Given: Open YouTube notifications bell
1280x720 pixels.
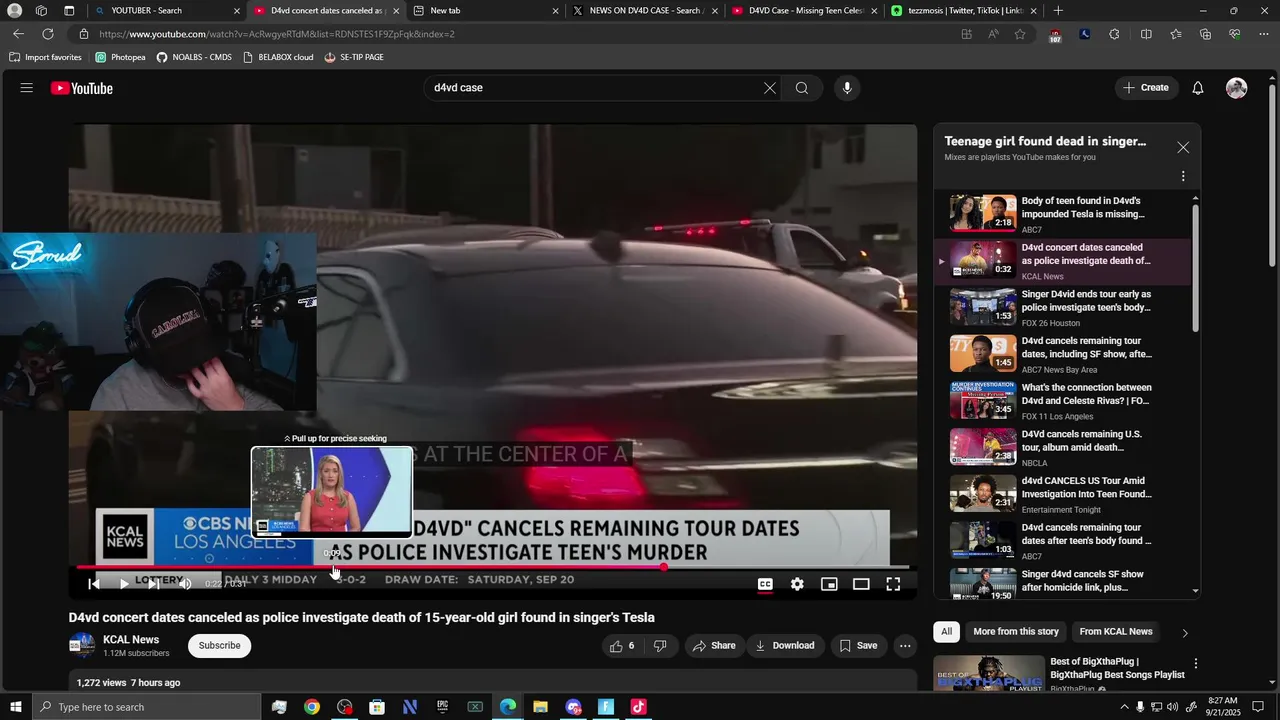Looking at the screenshot, I should coord(1198,88).
